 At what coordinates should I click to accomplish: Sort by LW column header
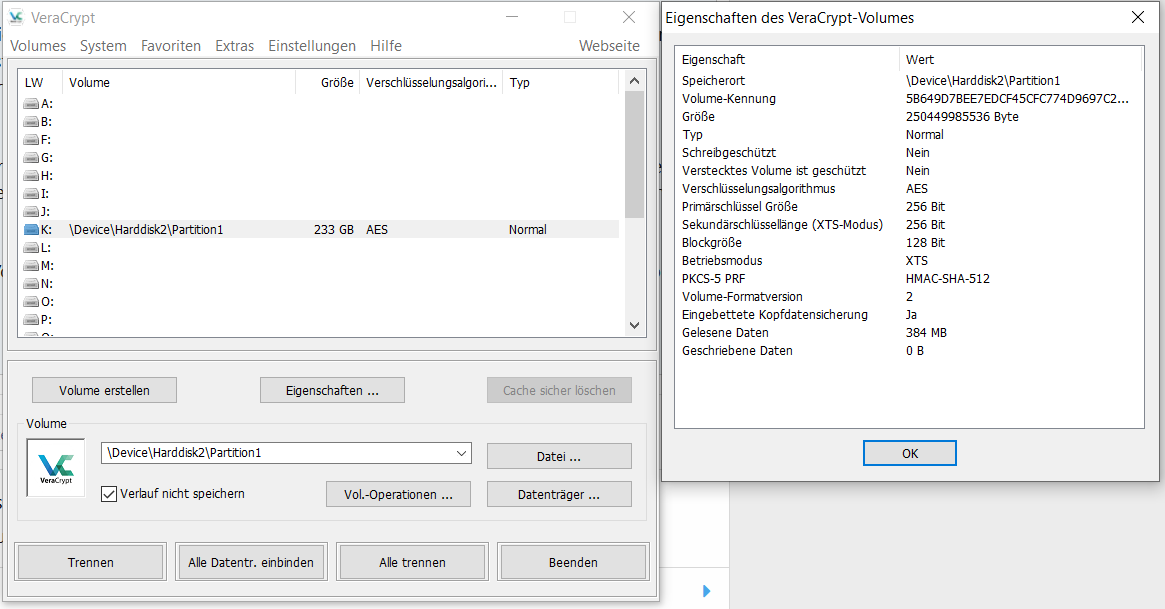(x=40, y=82)
